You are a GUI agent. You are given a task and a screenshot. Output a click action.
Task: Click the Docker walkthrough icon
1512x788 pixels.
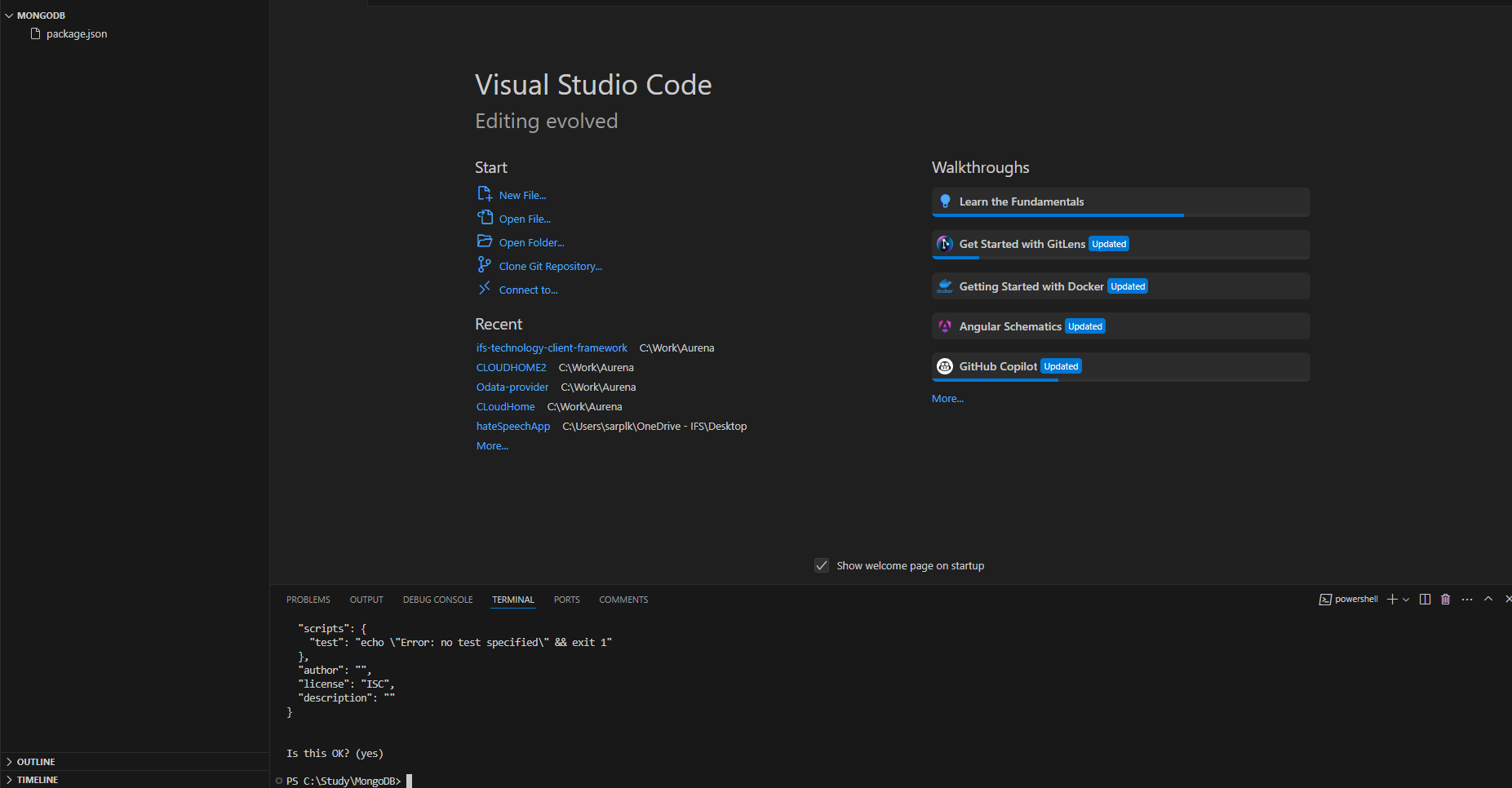(945, 286)
